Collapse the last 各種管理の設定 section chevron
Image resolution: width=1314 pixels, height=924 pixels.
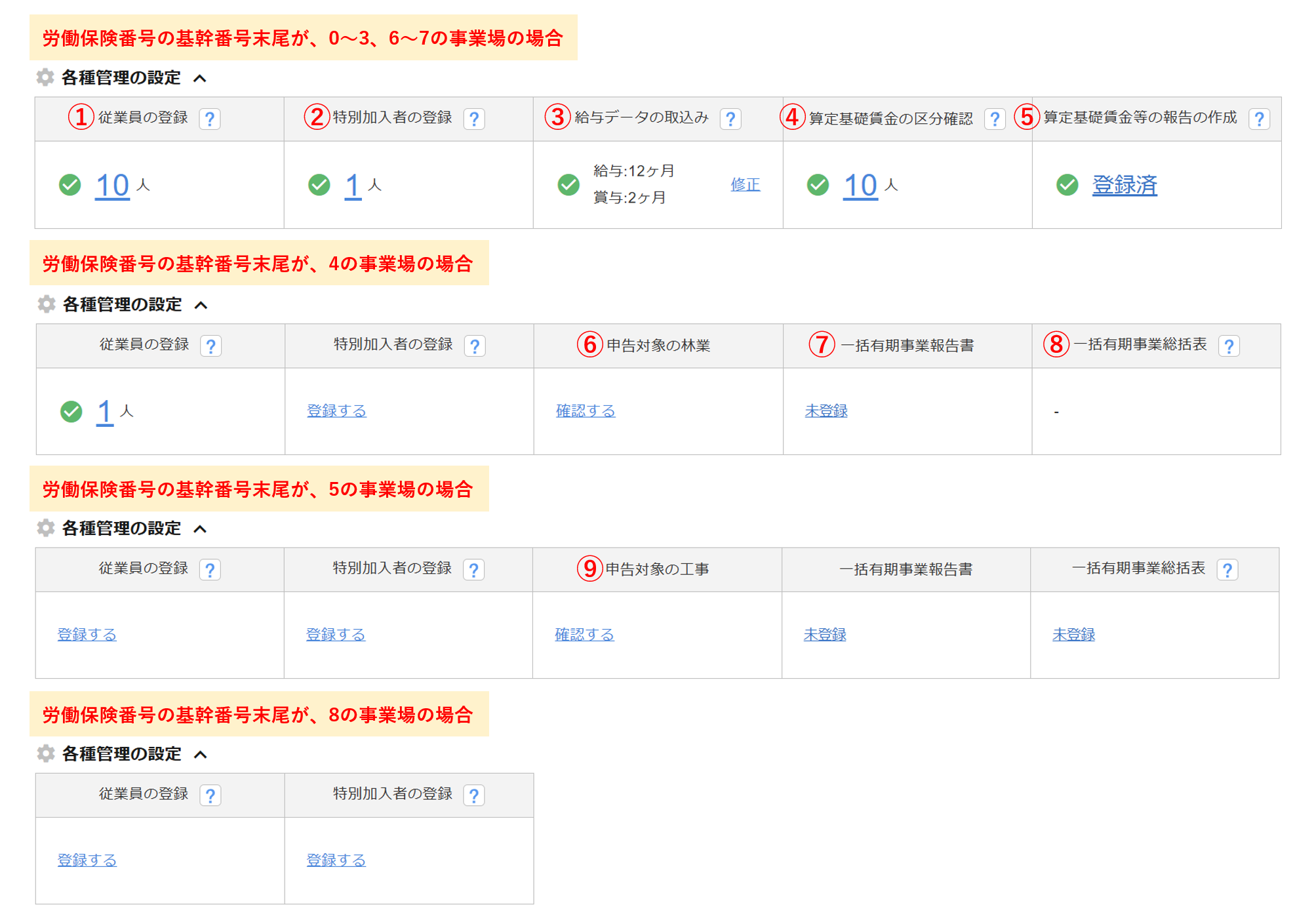[x=201, y=755]
